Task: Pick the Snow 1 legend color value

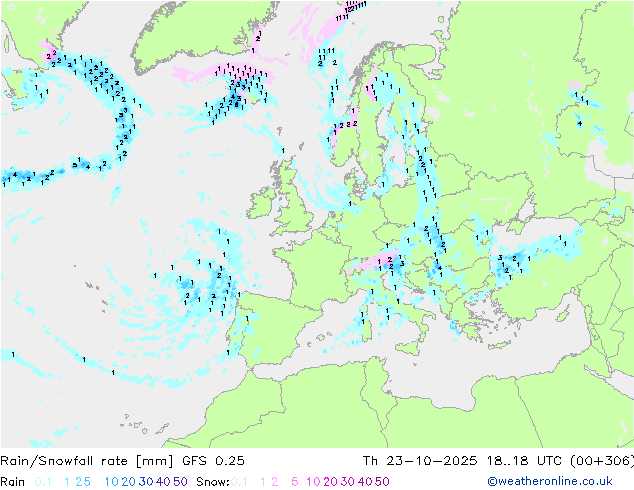Action: click(x=263, y=482)
